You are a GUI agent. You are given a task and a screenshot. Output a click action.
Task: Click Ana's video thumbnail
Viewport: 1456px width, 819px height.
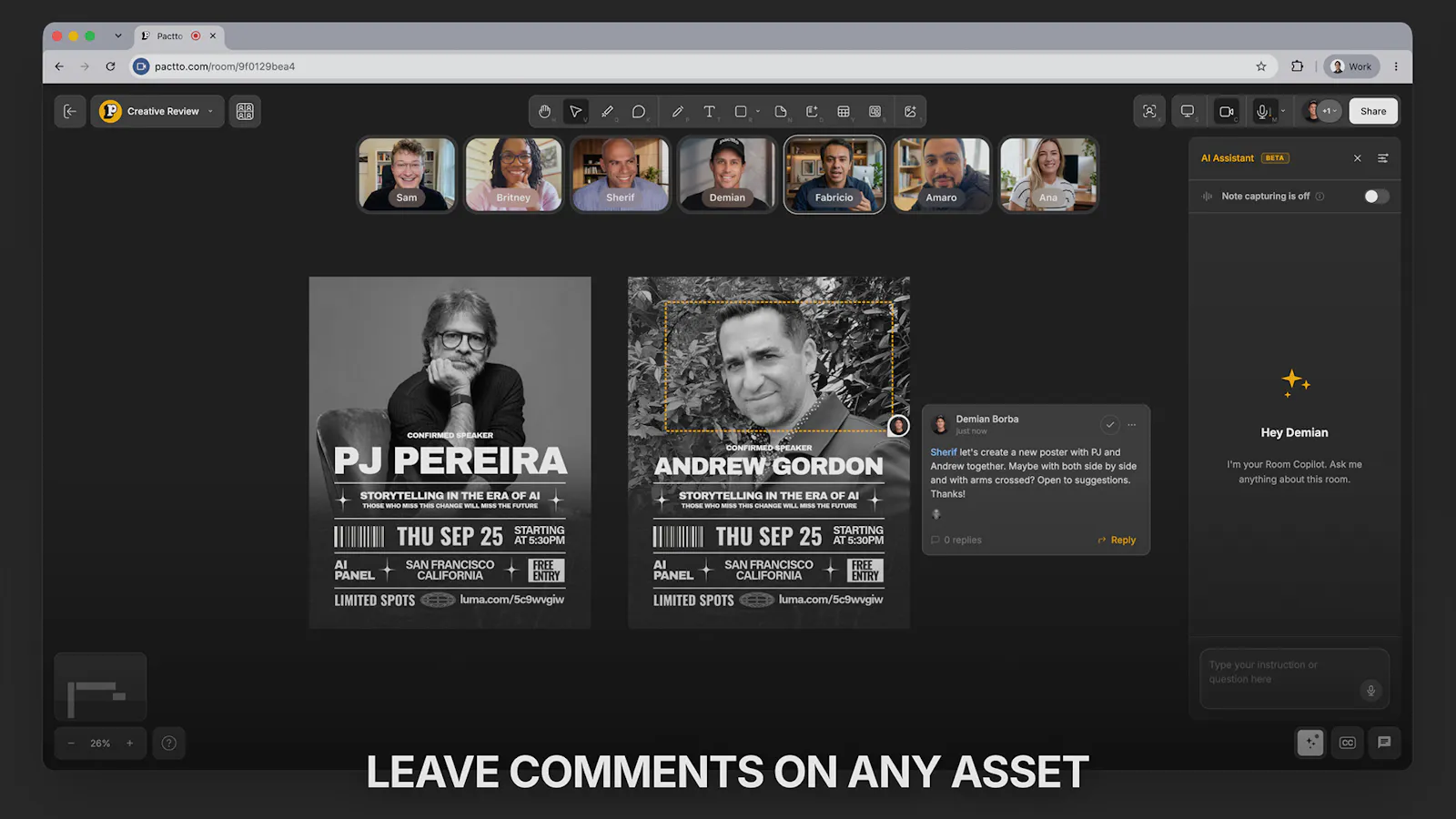1048,175
